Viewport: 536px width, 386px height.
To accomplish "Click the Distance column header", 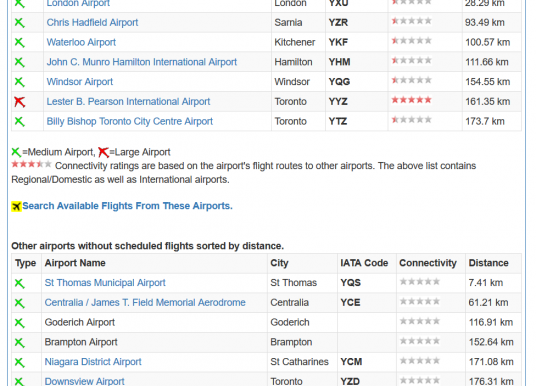I will point(488,263).
